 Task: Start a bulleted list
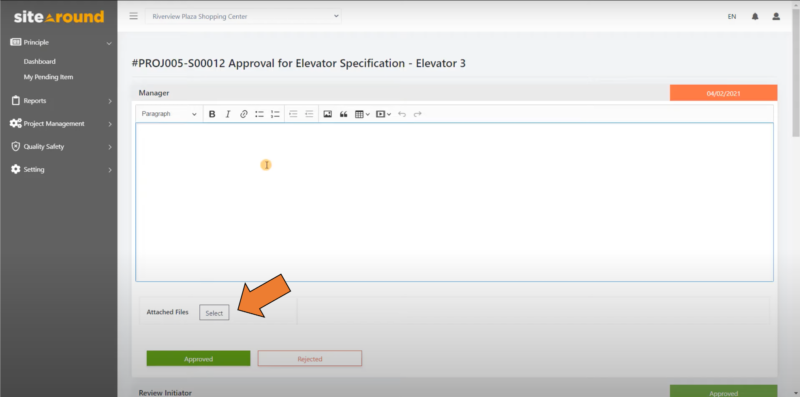259,114
